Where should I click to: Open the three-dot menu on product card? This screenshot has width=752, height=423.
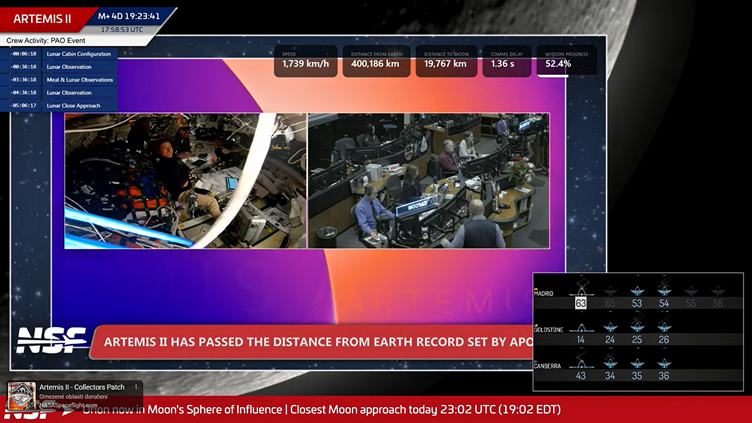tap(135, 389)
